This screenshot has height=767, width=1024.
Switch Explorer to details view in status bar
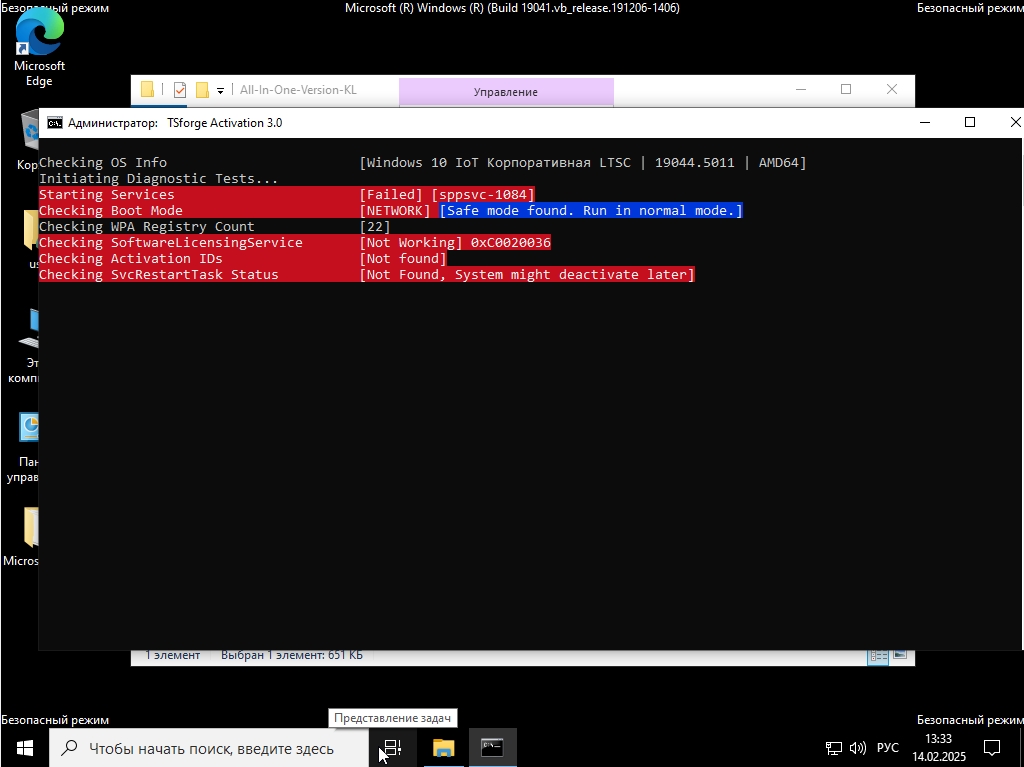pos(878,656)
